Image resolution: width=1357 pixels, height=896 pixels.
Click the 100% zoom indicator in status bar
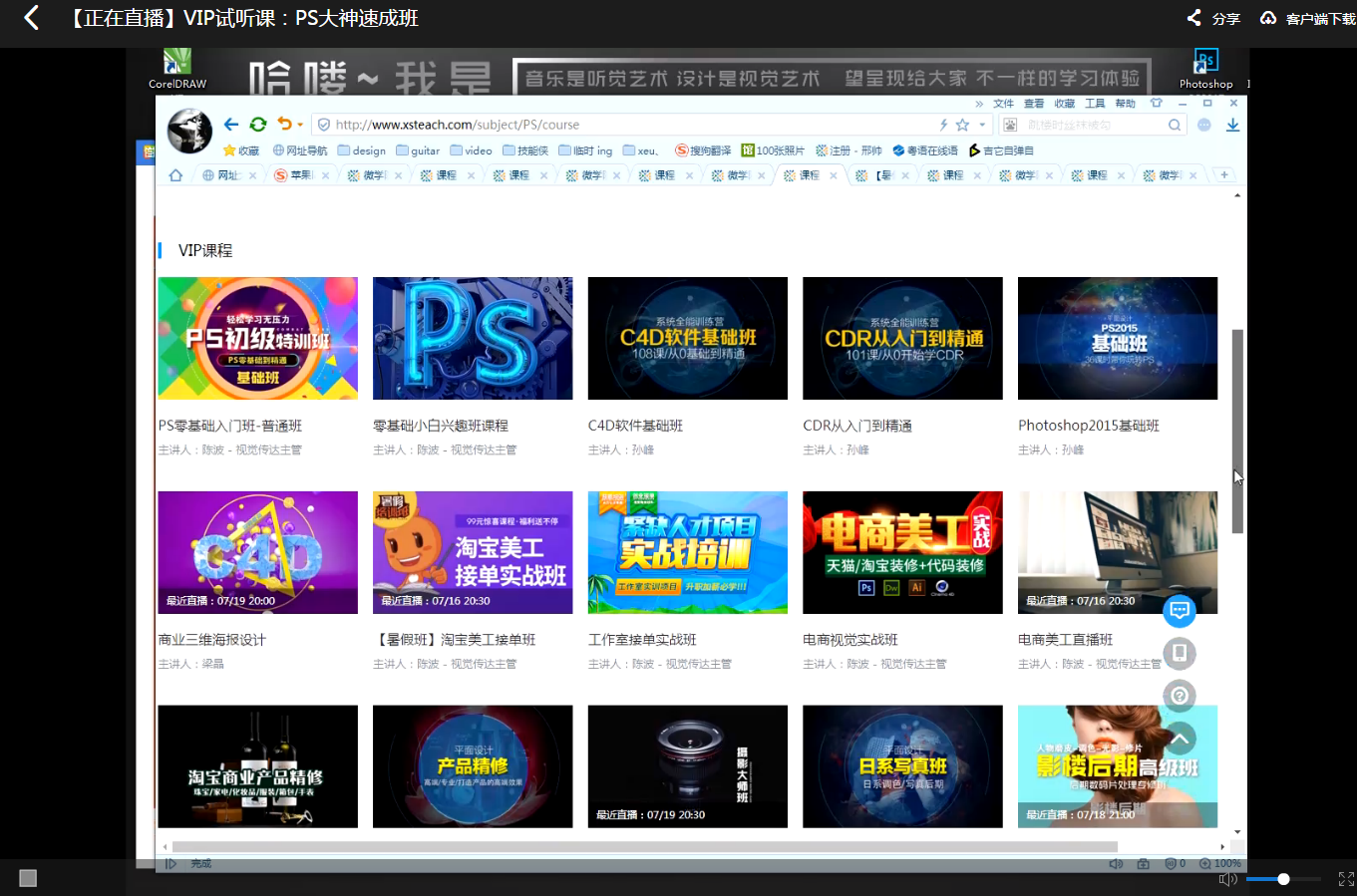[x=1220, y=863]
